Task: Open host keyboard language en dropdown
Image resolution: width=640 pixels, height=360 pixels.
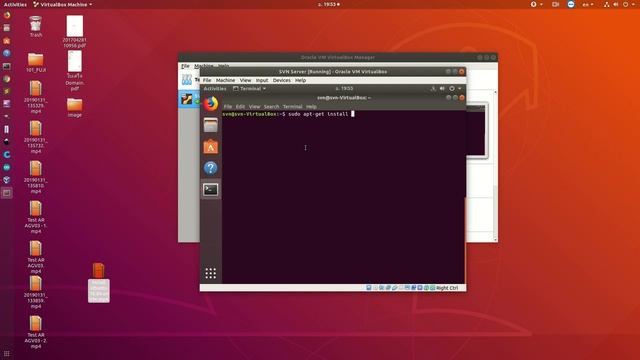Action: coord(588,4)
